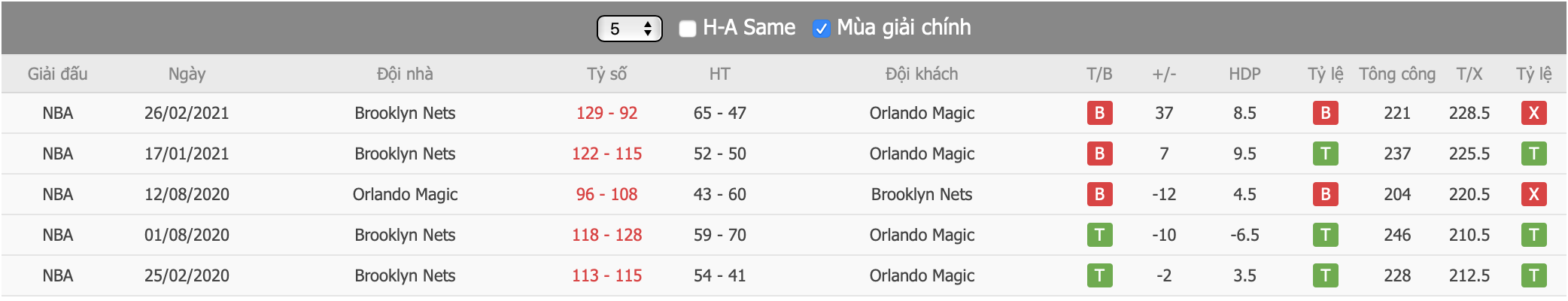
Task: Click red X badge in 26/02/2021 row
Action: pyautogui.click(x=1533, y=113)
